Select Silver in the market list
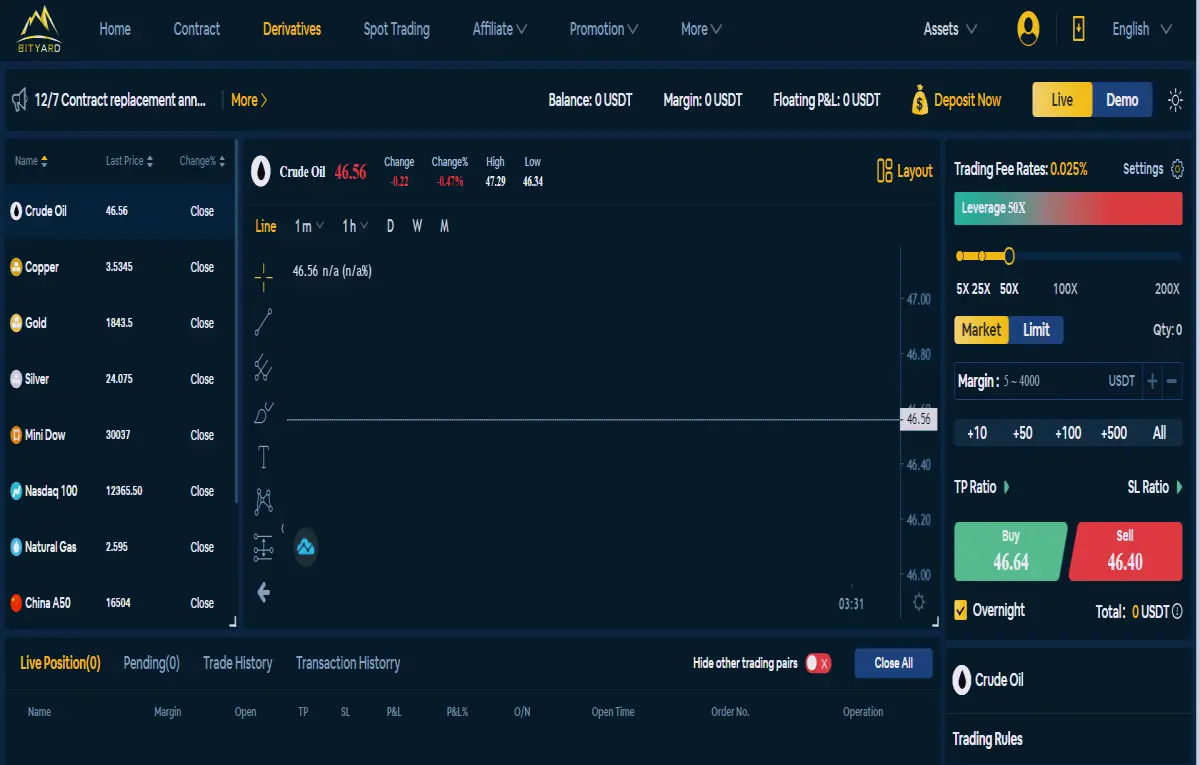This screenshot has height=765, width=1200. point(118,379)
